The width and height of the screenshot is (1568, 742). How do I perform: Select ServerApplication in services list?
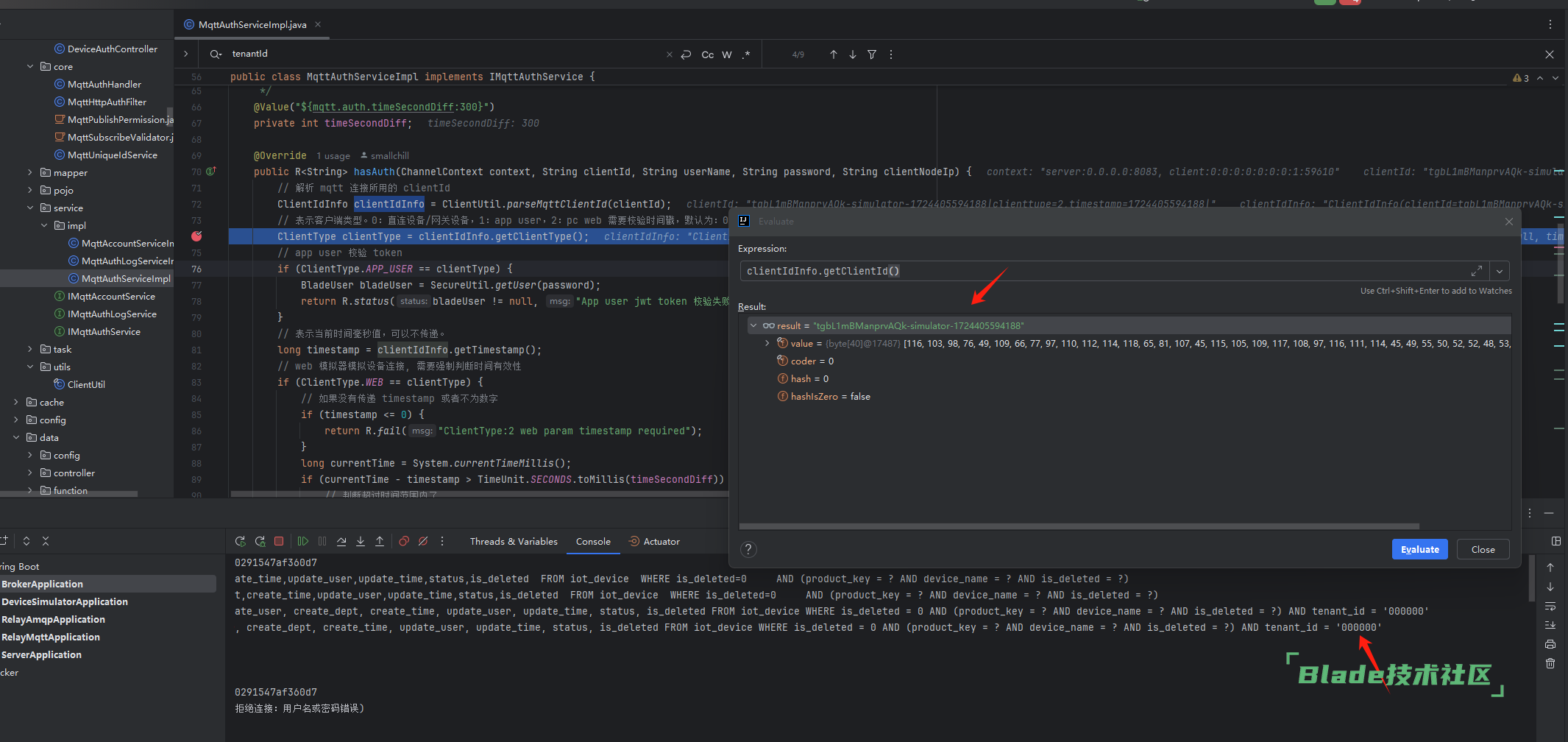[42, 654]
